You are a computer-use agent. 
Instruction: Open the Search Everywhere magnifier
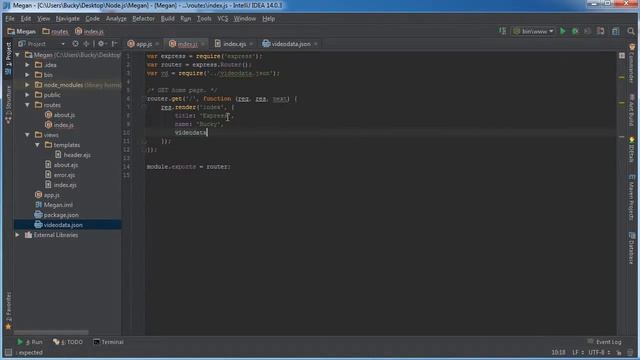click(631, 31)
